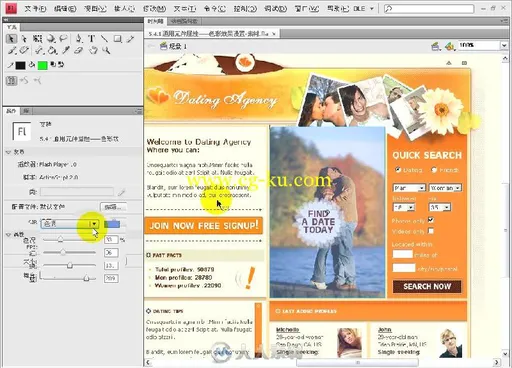
Task: Select the Lasso tool
Action: point(63,39)
